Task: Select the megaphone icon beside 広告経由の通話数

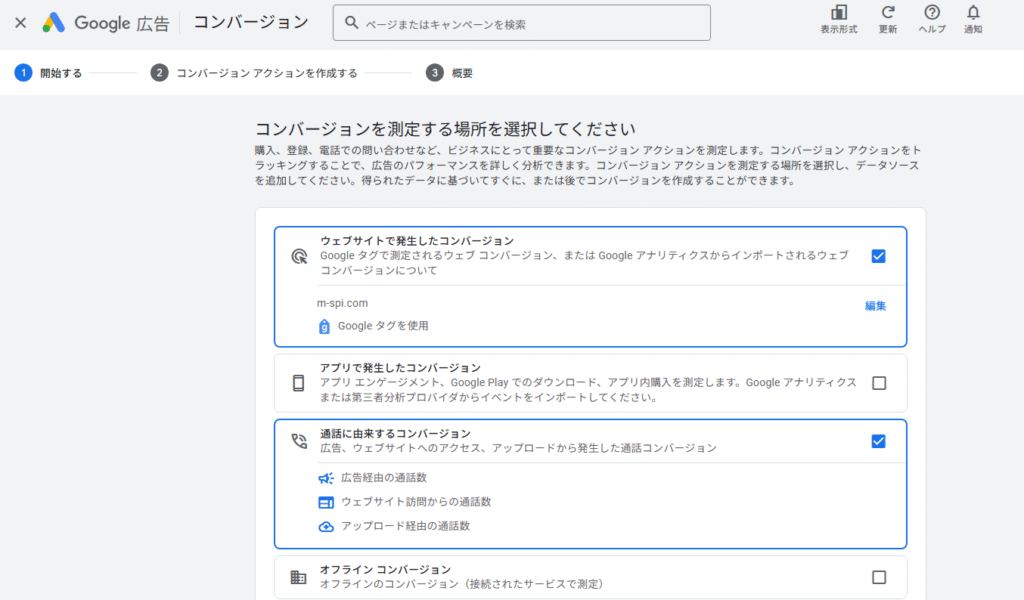Action: click(324, 478)
